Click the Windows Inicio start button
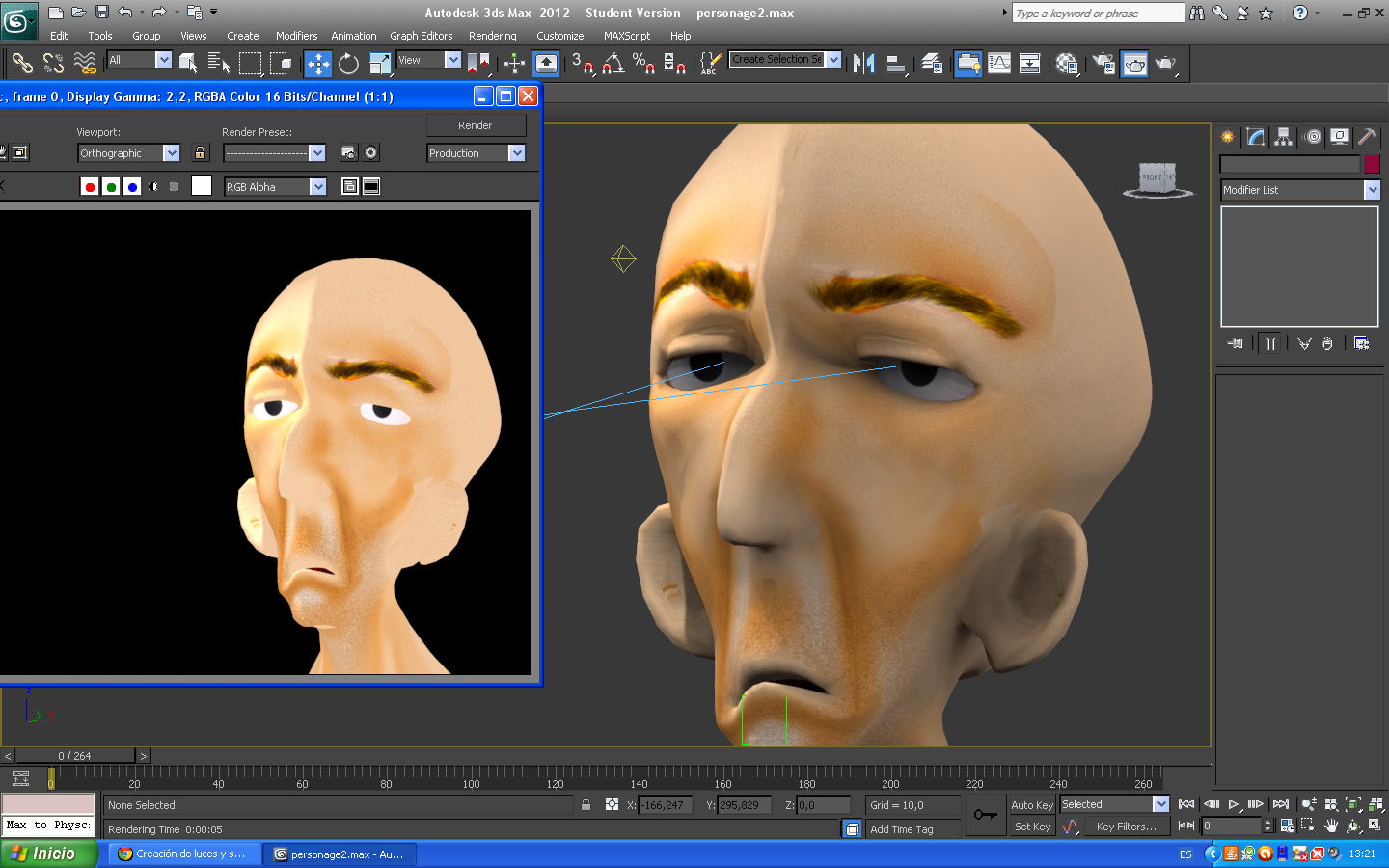Image resolution: width=1389 pixels, height=868 pixels. [48, 854]
